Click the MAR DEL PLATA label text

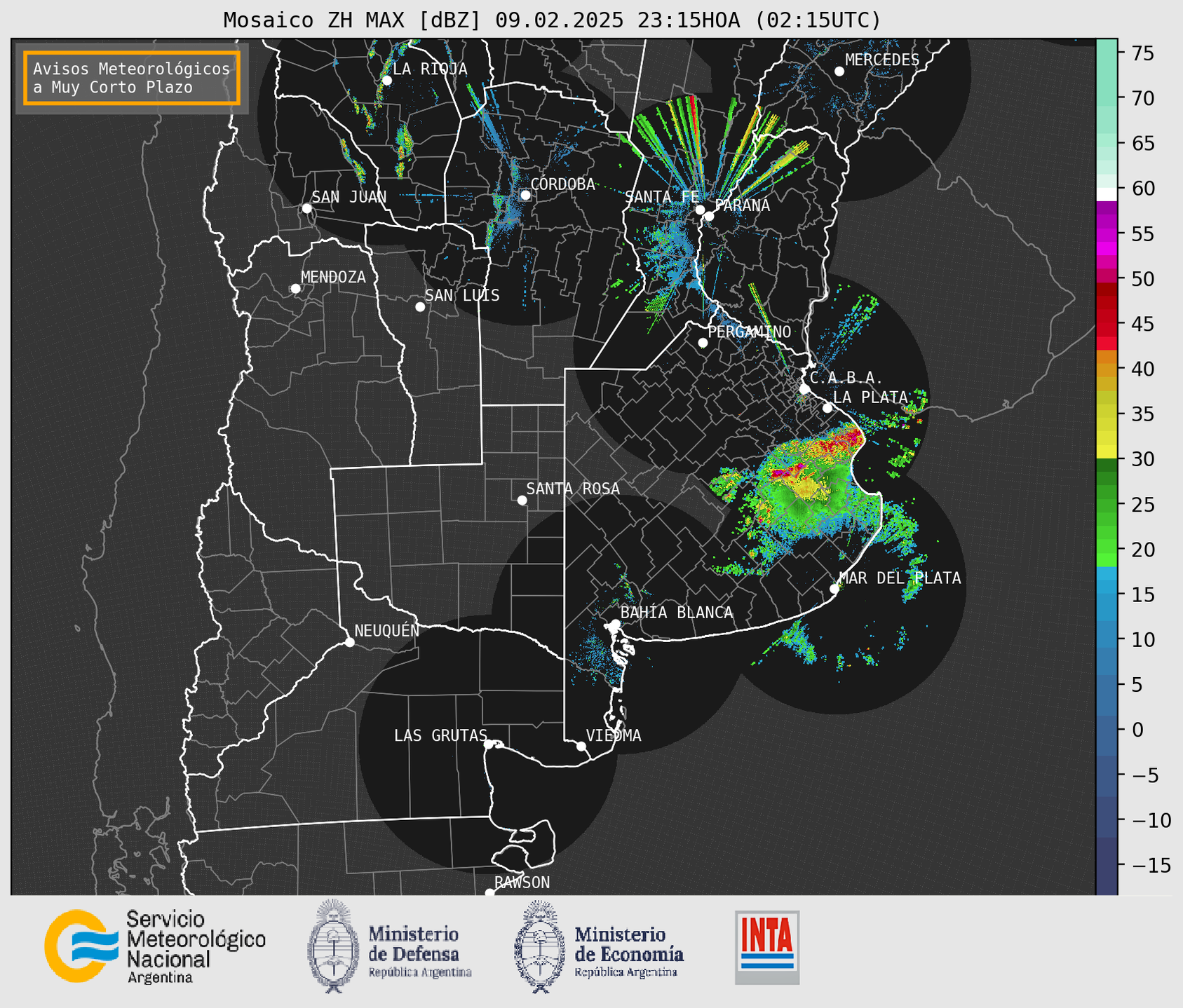(x=900, y=578)
